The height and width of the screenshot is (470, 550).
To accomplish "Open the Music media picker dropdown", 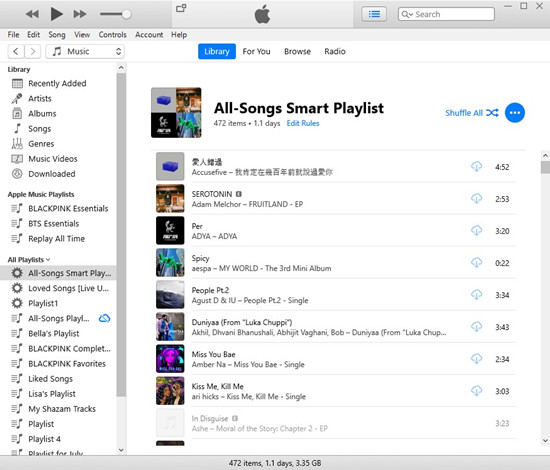I will pos(85,52).
